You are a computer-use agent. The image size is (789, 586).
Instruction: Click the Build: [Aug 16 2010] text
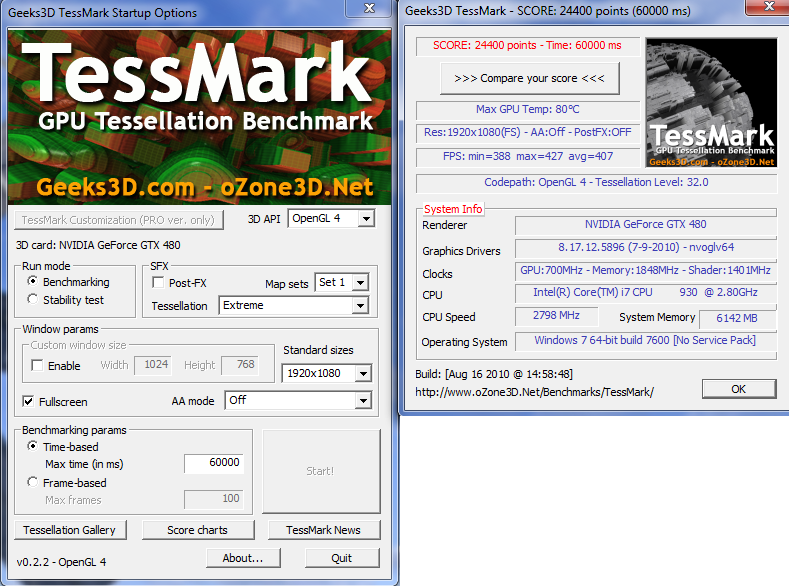(x=494, y=374)
